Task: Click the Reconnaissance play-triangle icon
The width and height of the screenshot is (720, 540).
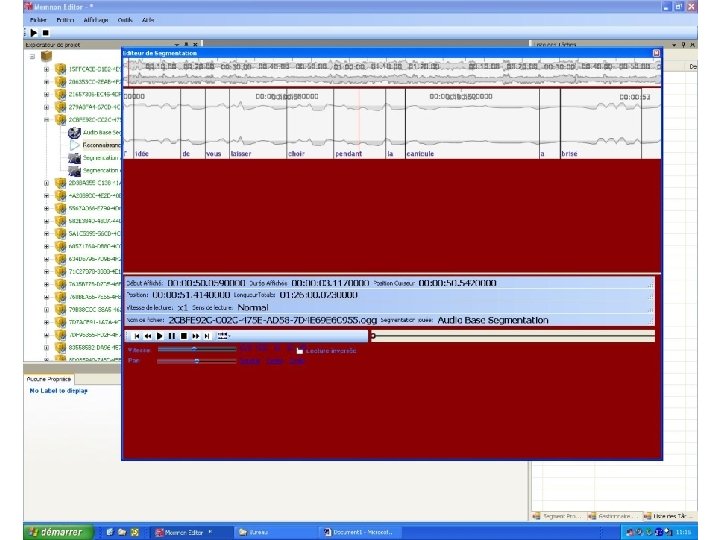Action: coord(74,145)
